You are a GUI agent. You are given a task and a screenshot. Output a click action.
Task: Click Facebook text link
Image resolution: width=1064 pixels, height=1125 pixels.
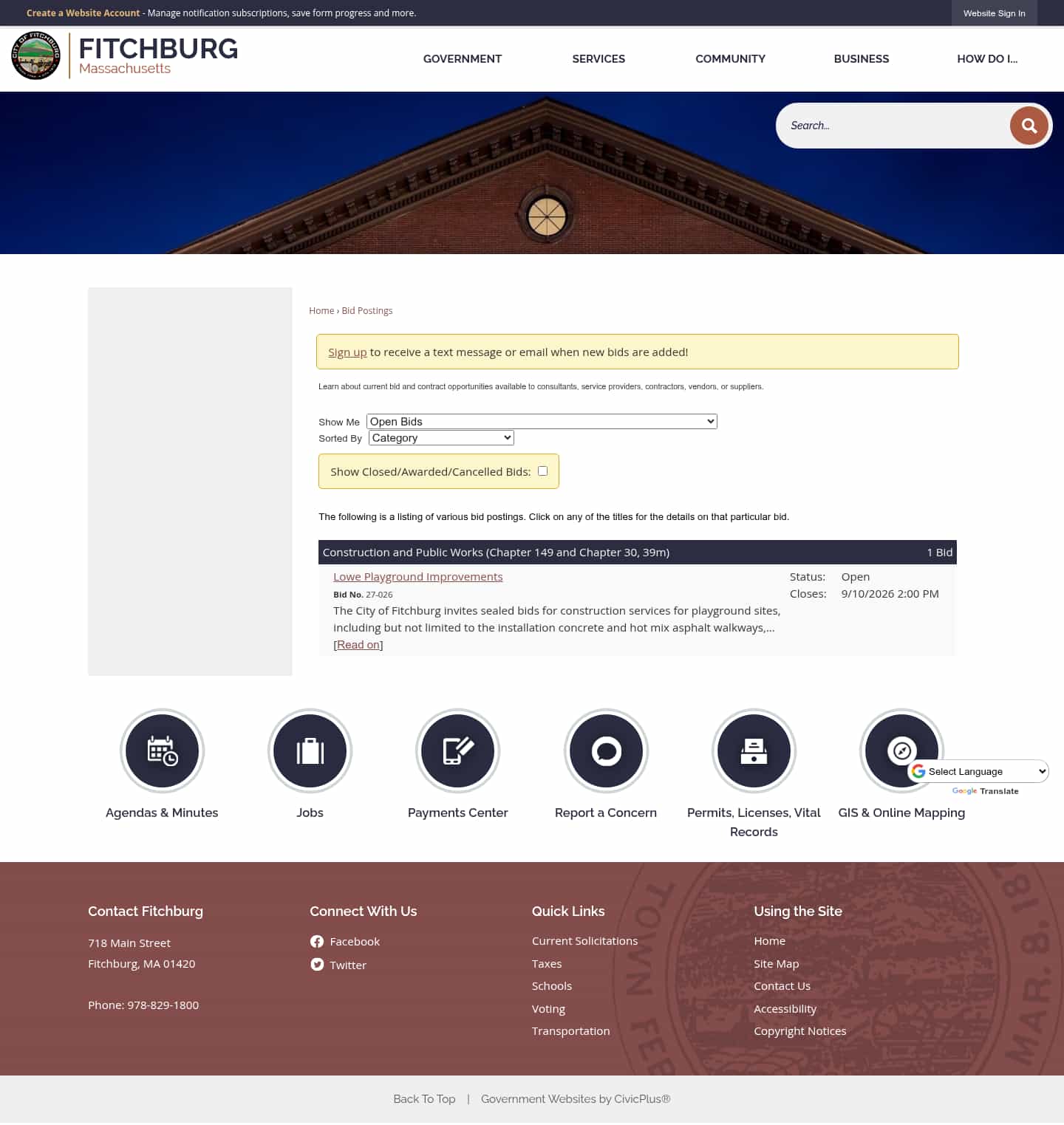[x=355, y=942]
